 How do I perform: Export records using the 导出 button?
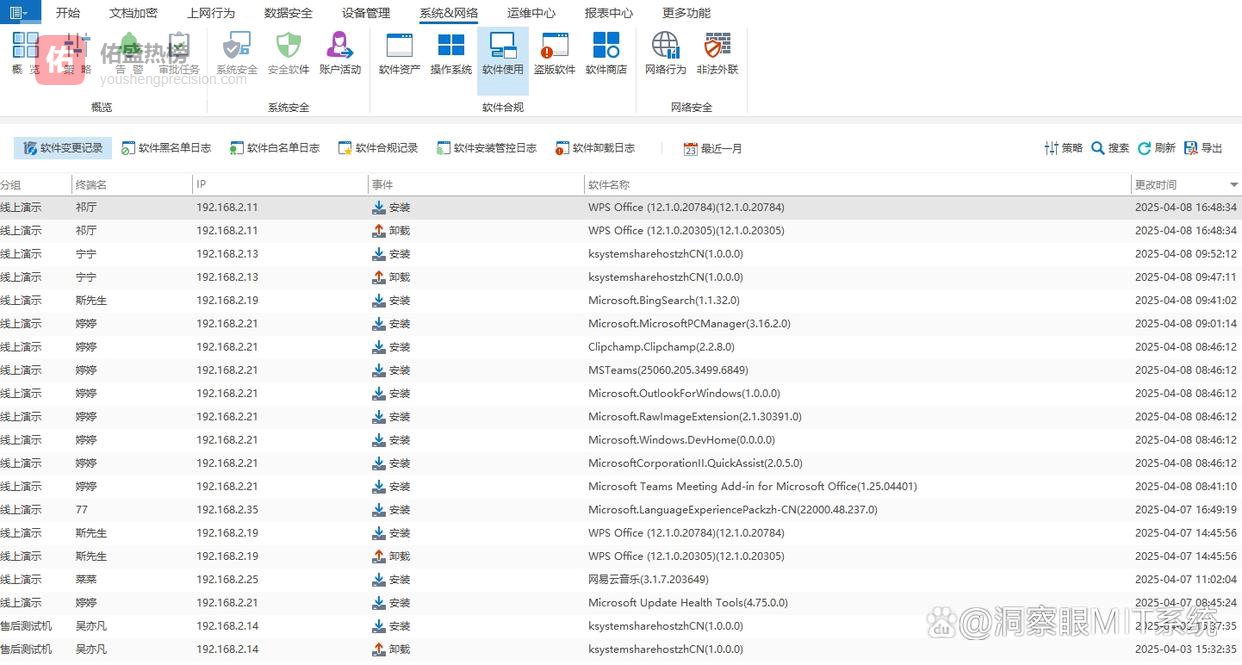pos(1203,148)
